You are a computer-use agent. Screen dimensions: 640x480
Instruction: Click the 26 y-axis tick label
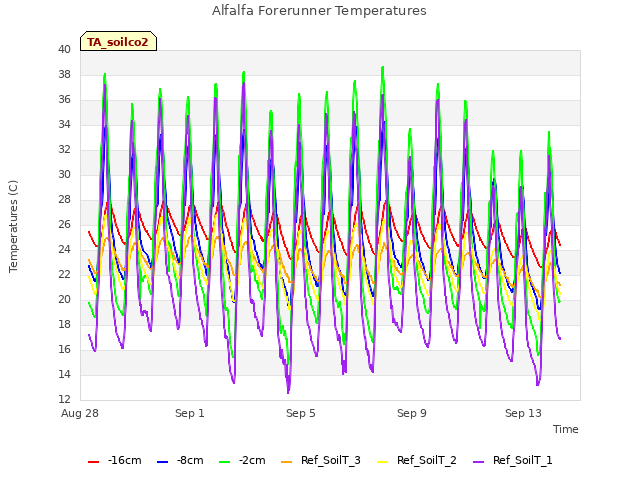coord(64,224)
